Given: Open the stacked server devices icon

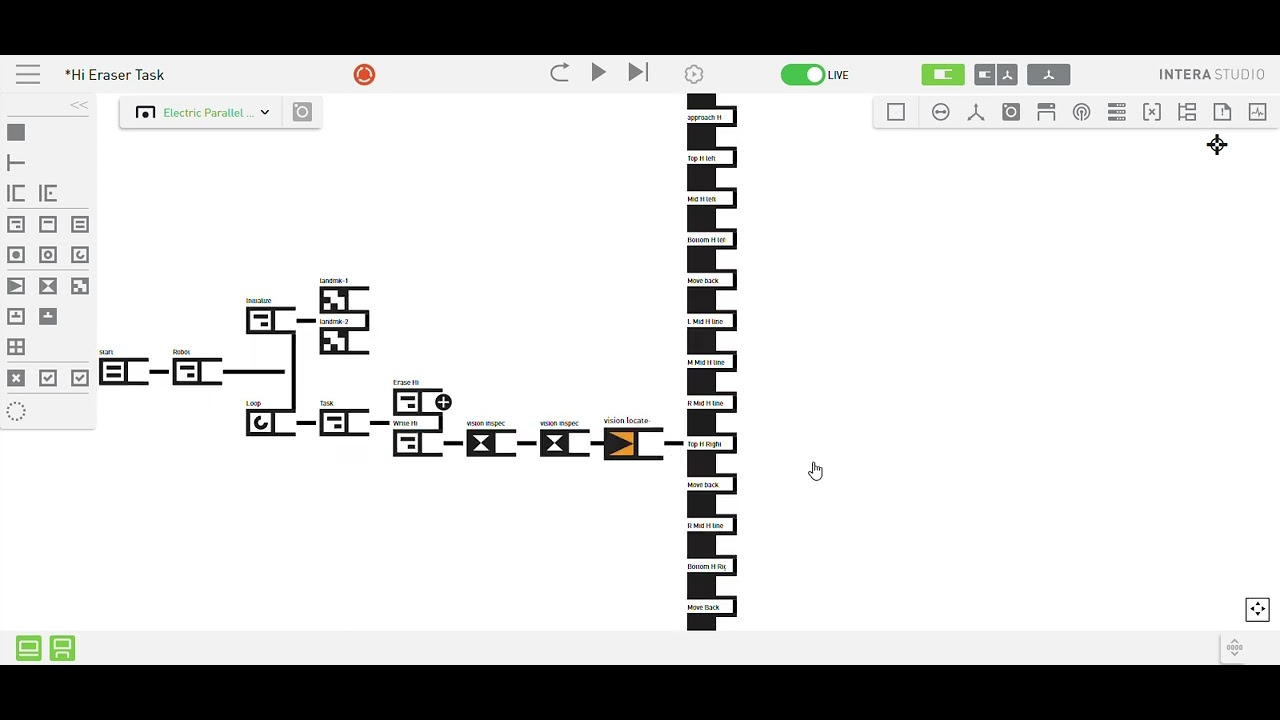Looking at the screenshot, I should click(x=1117, y=112).
